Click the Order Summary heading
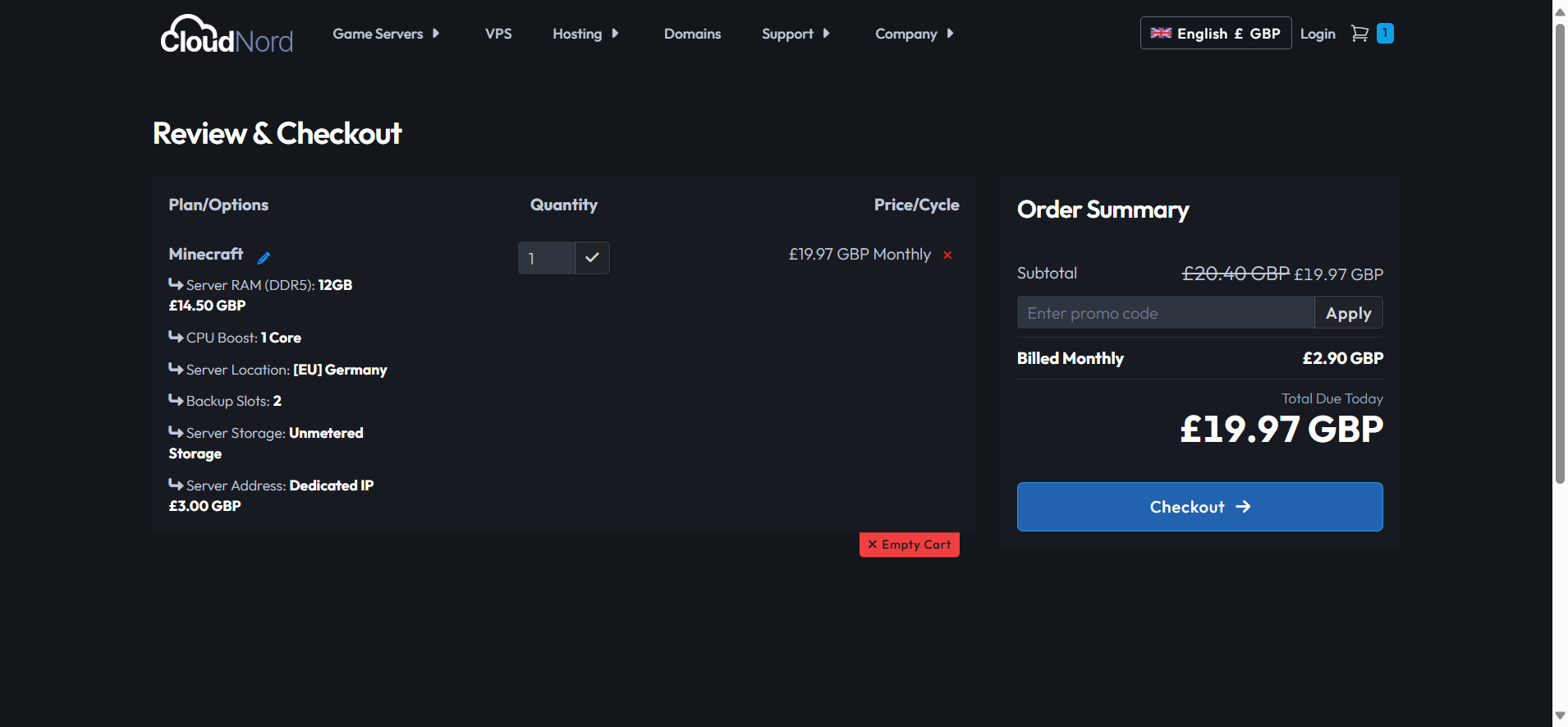Image resolution: width=1568 pixels, height=727 pixels. click(x=1103, y=210)
